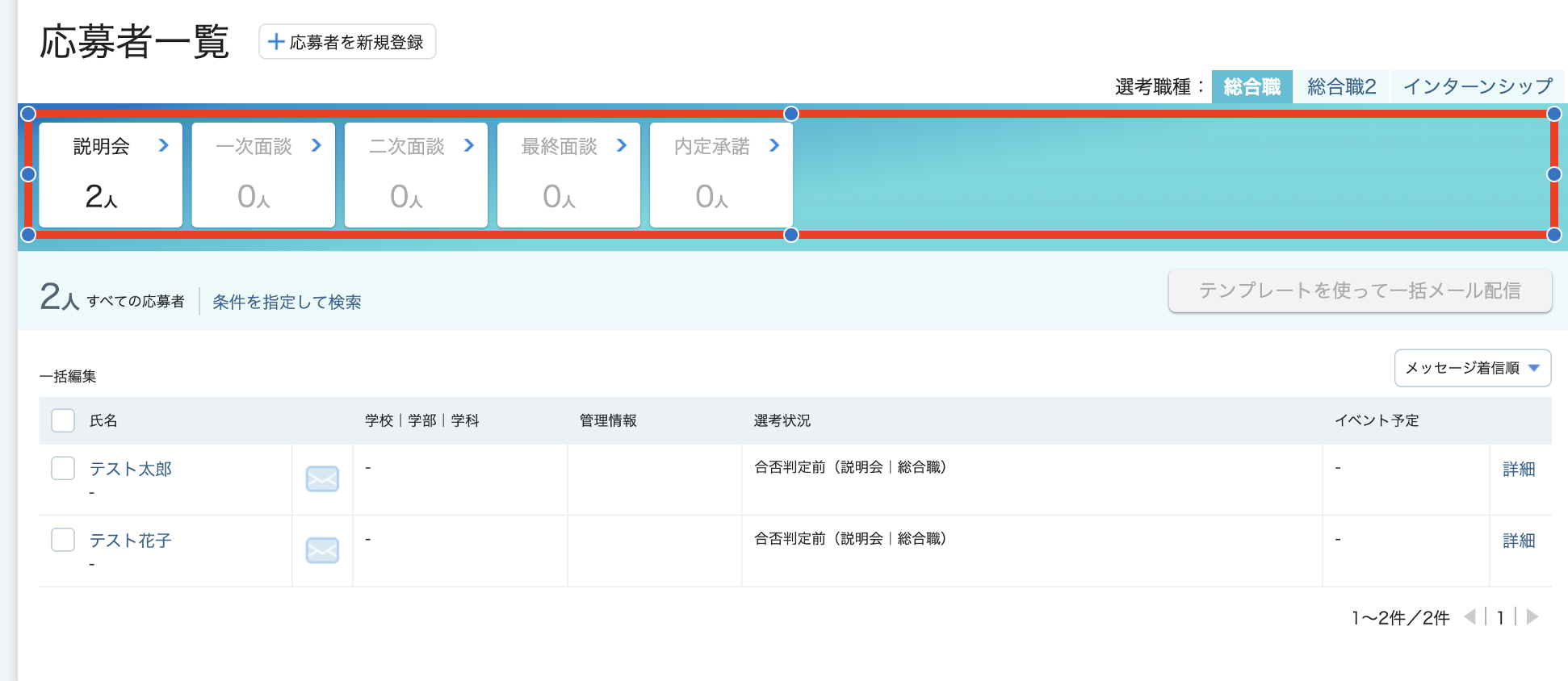The image size is (1568, 681).
Task: Go to next page with right arrow
Action: 1532,617
